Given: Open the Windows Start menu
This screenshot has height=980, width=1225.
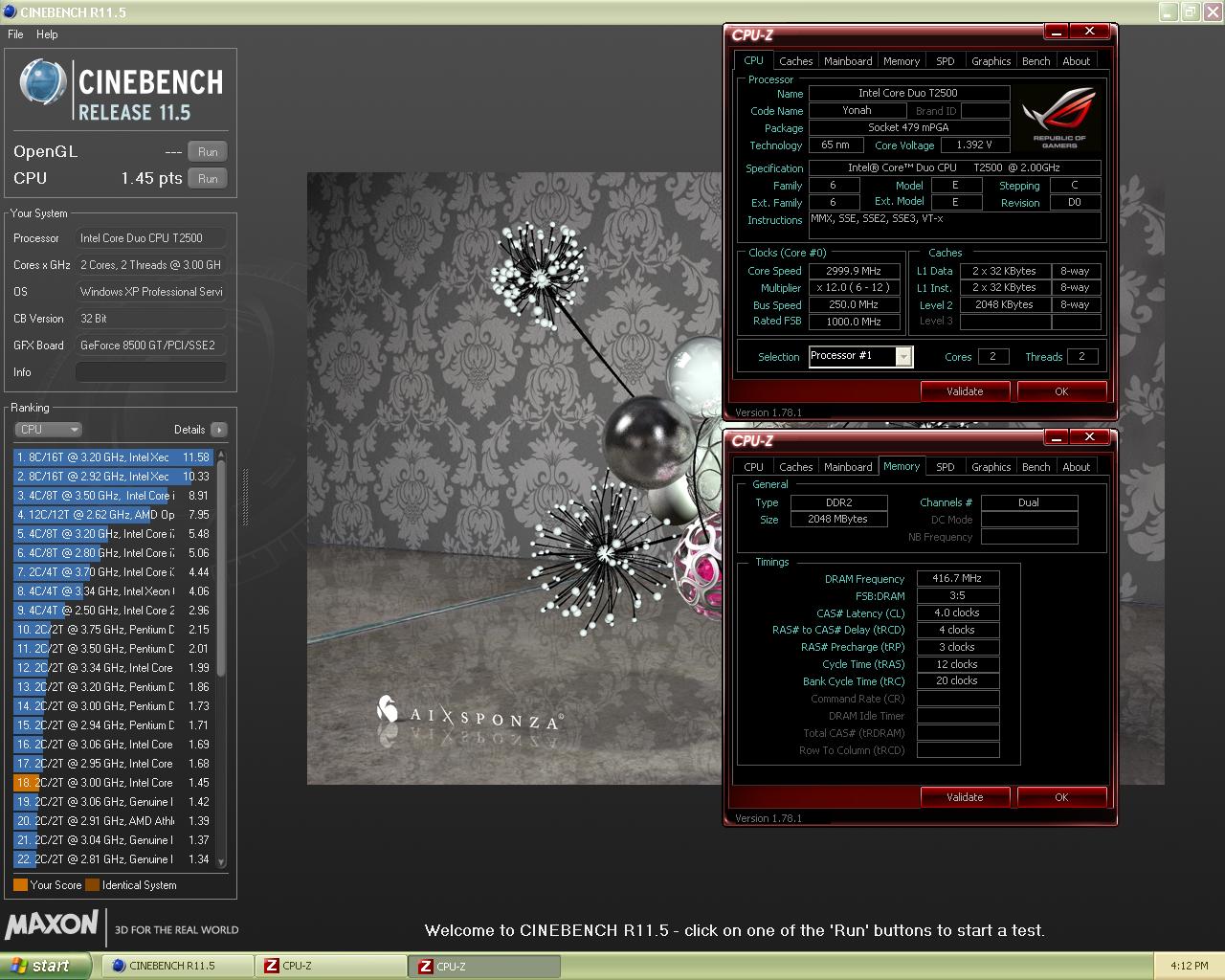Looking at the screenshot, I should coord(45,966).
